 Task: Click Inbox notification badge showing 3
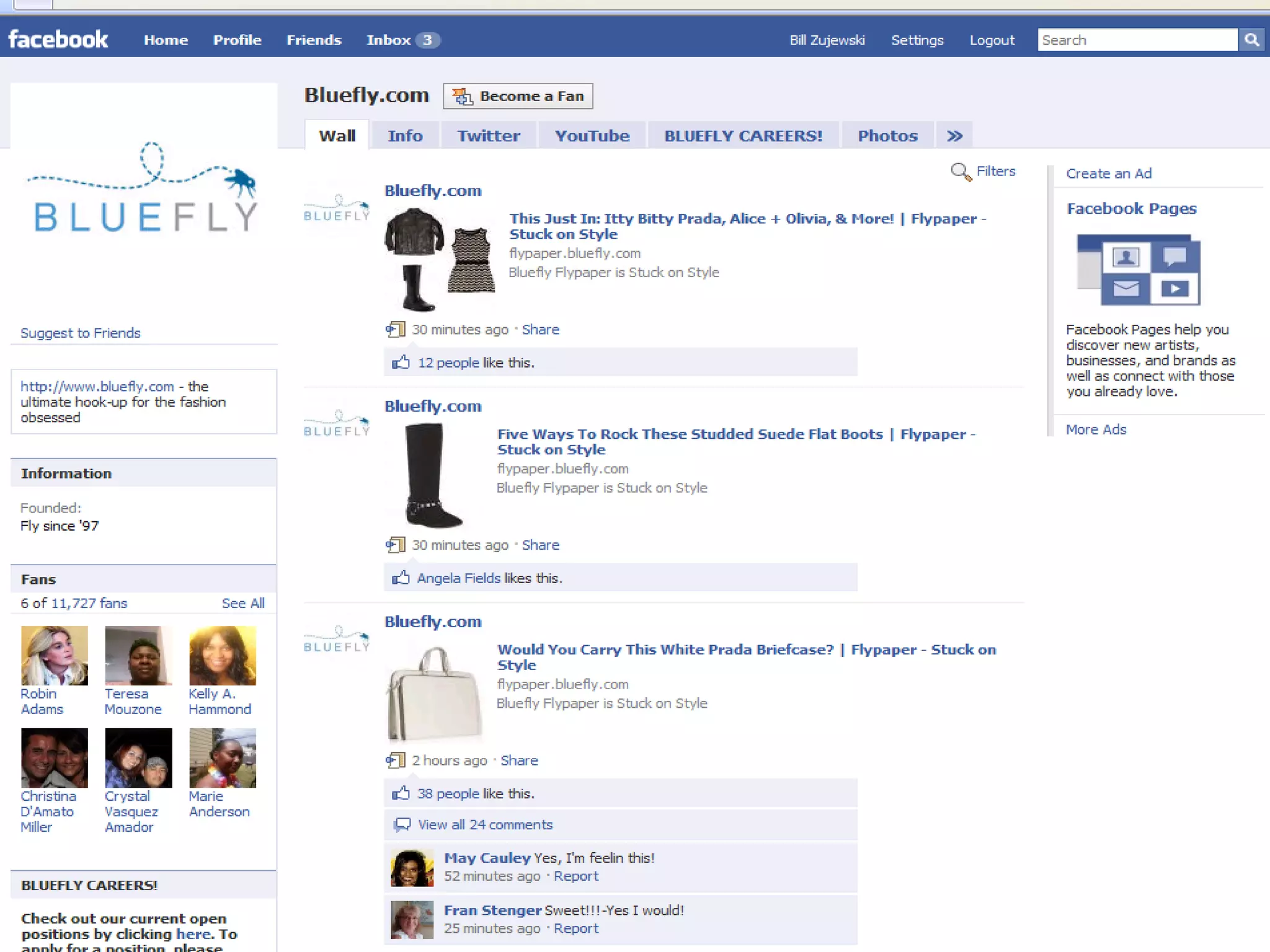427,40
